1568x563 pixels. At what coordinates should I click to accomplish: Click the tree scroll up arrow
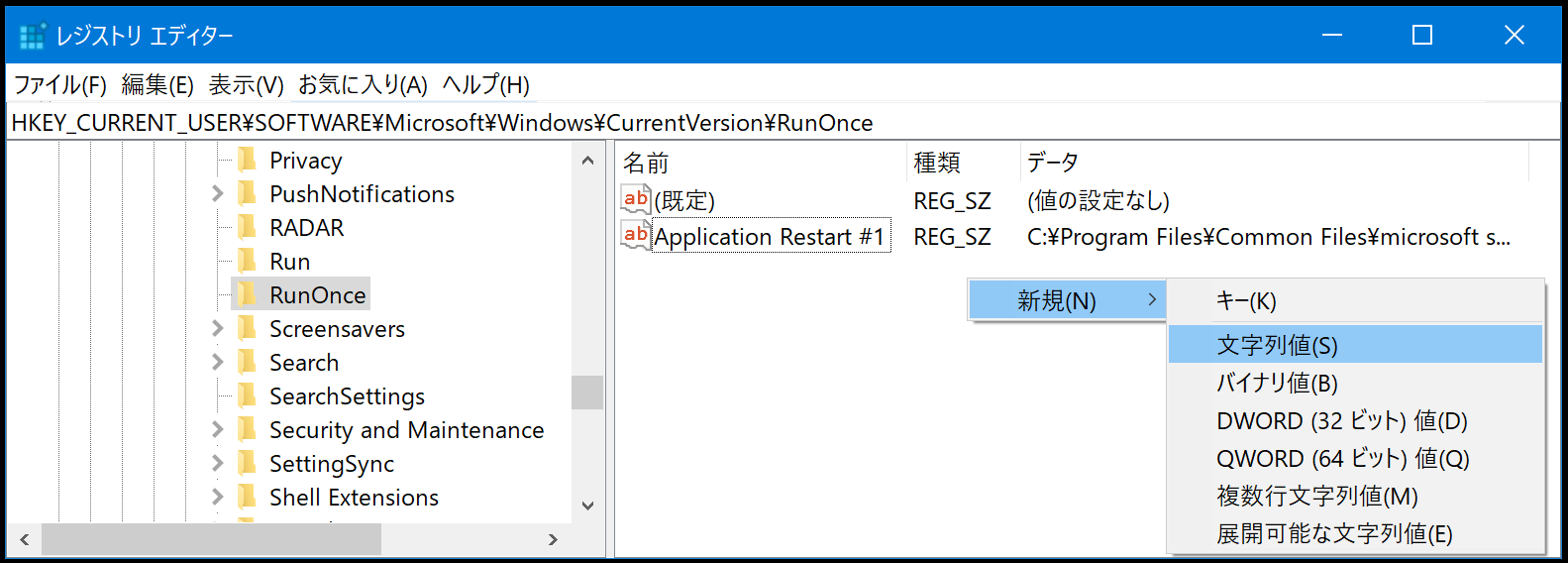click(x=587, y=160)
